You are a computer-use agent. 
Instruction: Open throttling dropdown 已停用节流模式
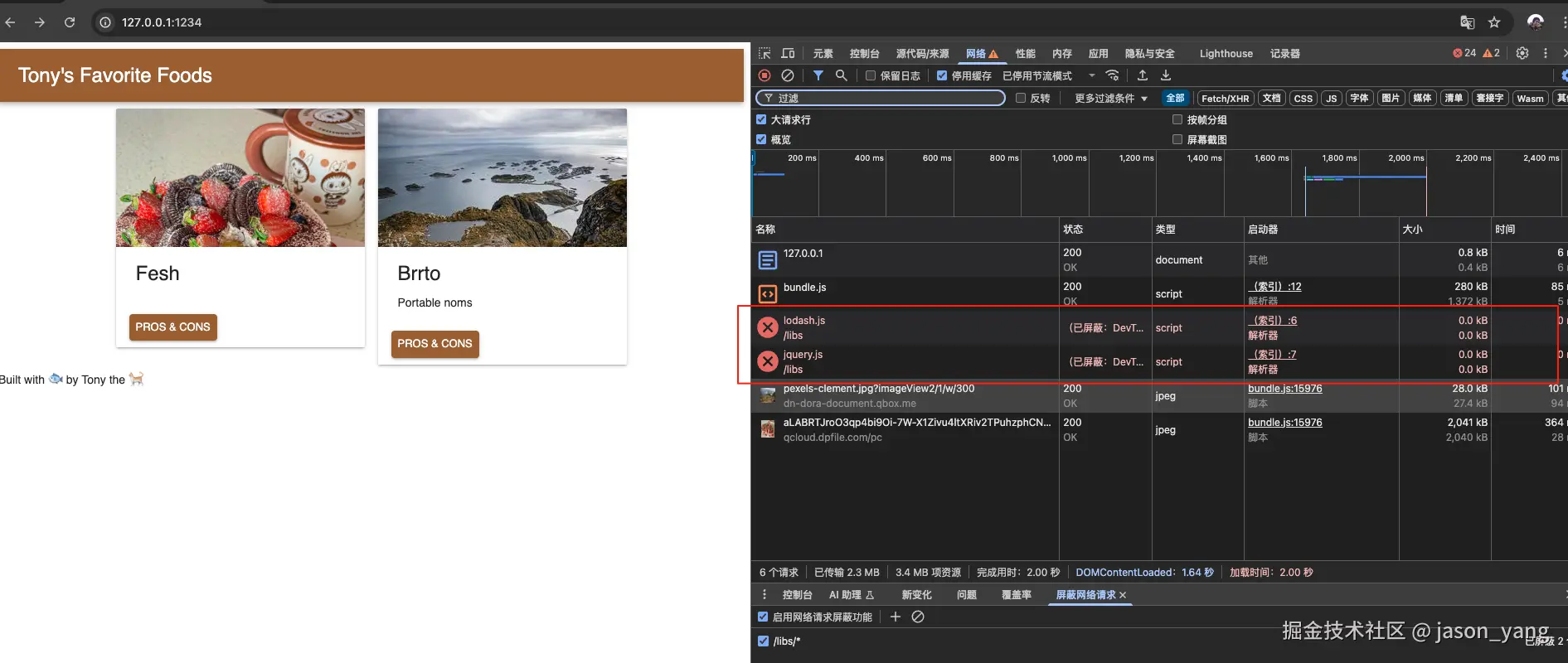[1049, 75]
